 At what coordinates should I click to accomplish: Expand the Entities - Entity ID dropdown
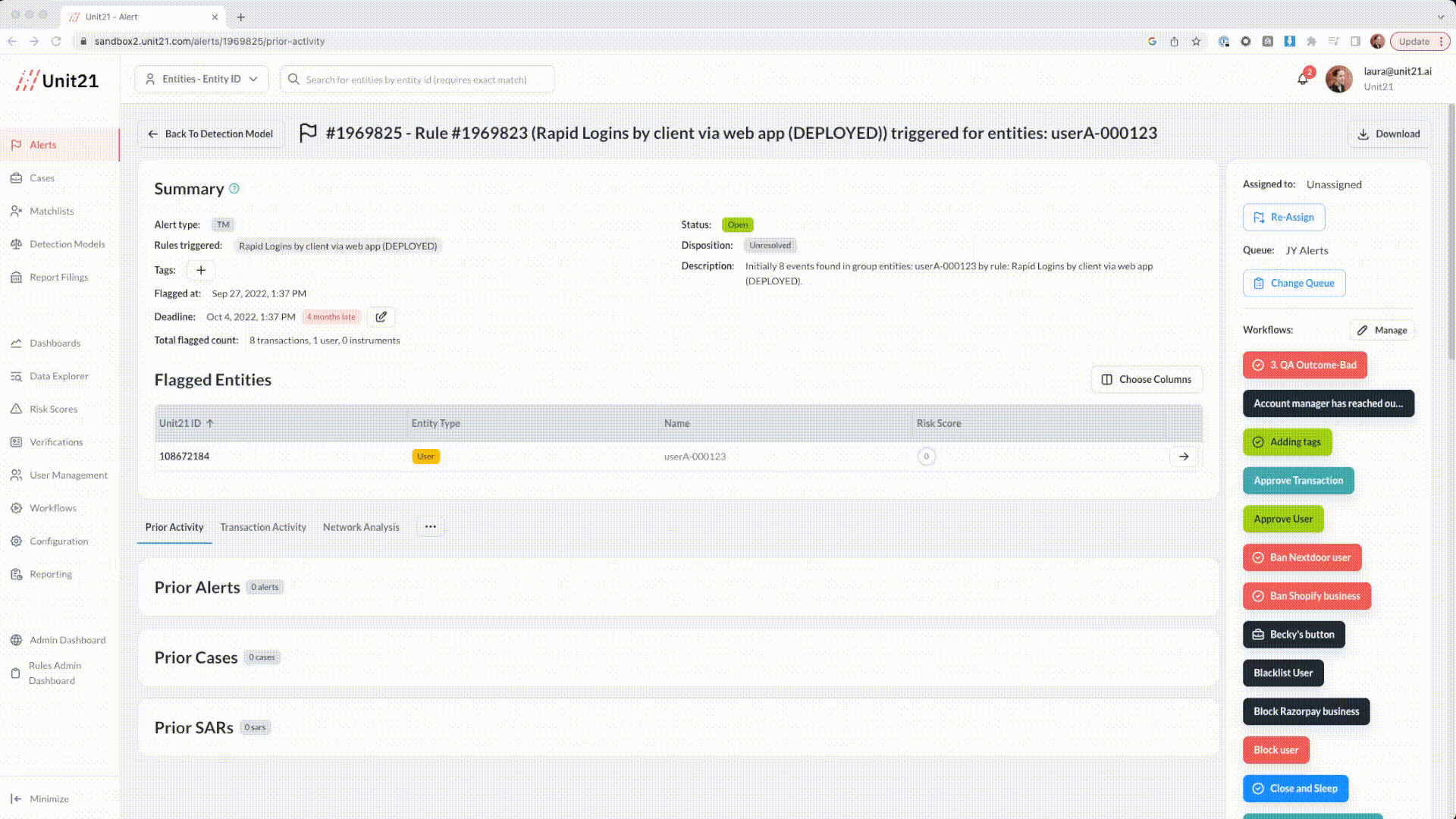click(x=202, y=79)
